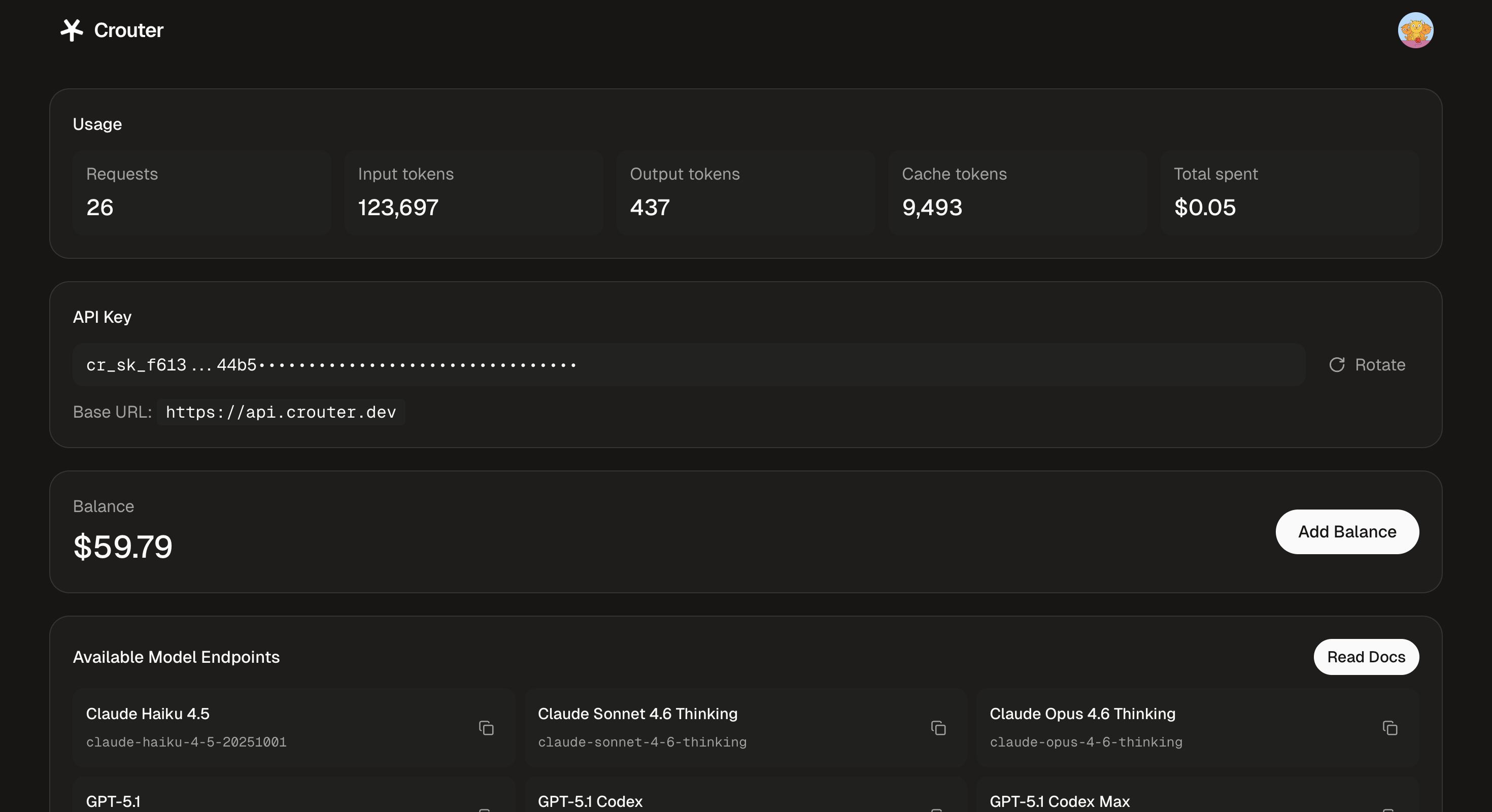Open Read Docs for model endpoints
This screenshot has width=1492, height=812.
(1366, 657)
